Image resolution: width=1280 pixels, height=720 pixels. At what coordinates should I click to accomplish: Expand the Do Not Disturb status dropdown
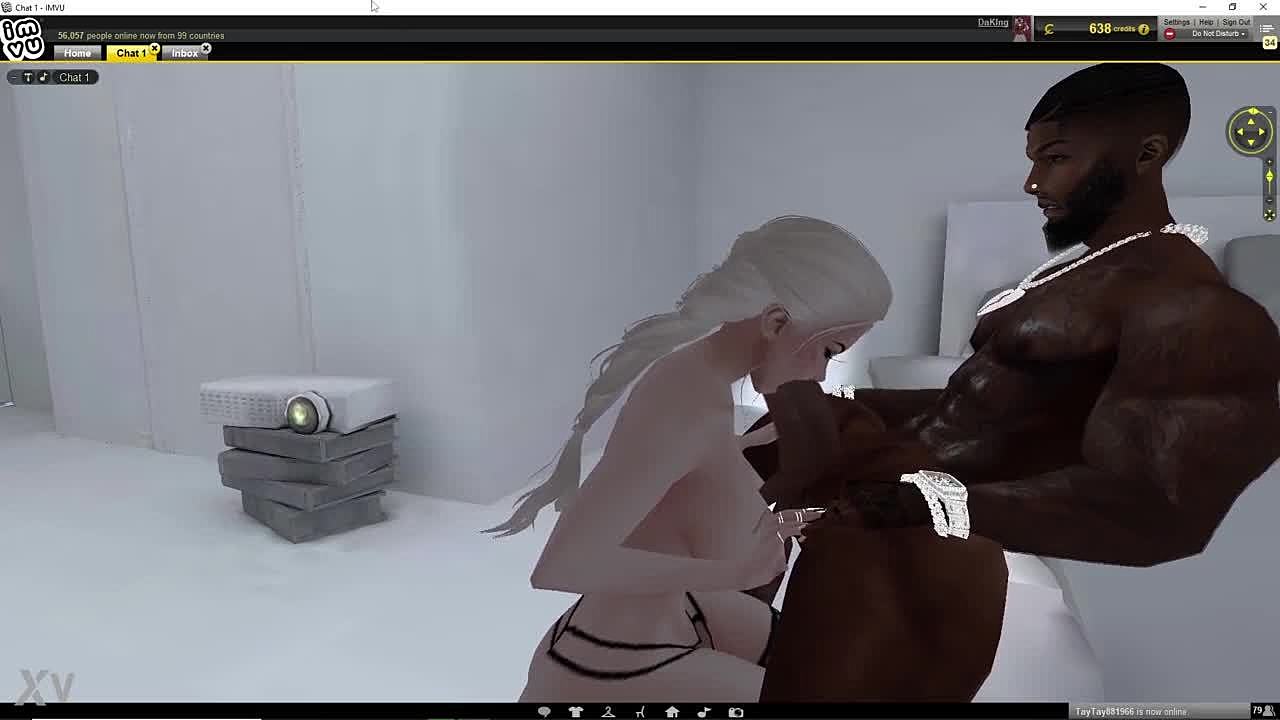pos(1243,34)
